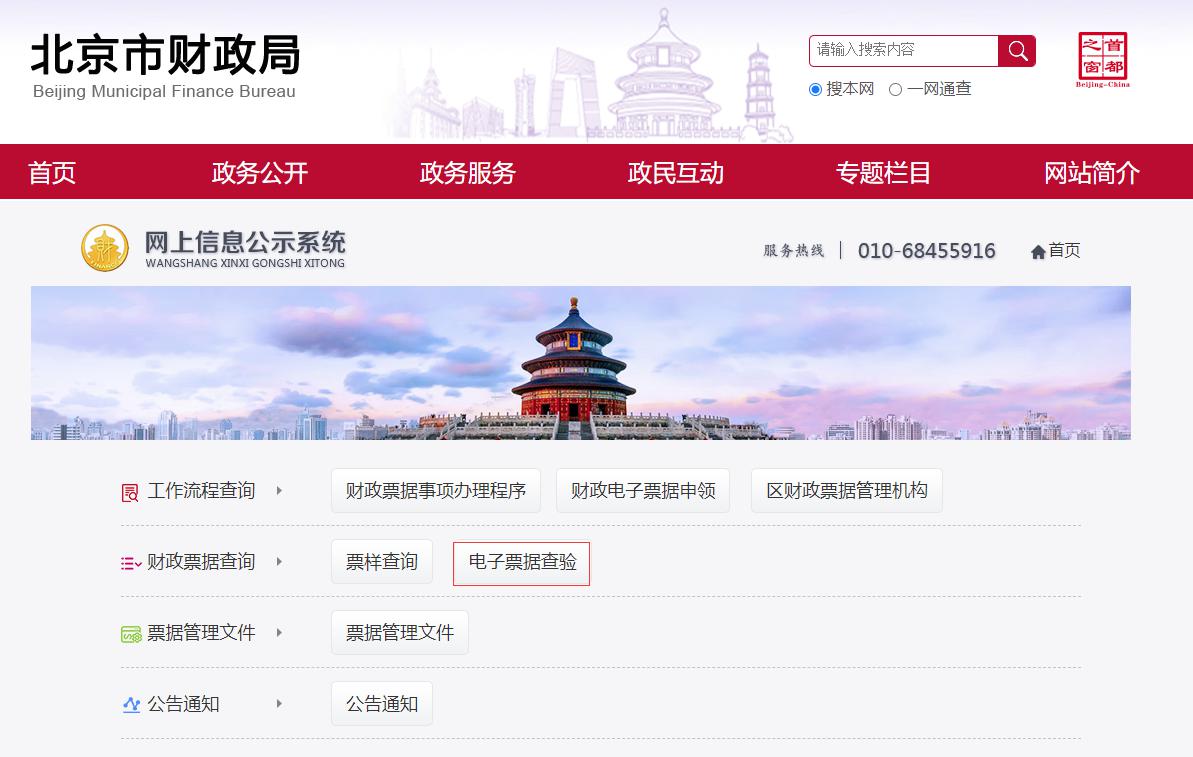Viewport: 1193px width, 757px height.
Task: Expand the arrow next to 工作流程查询
Action: [279, 491]
